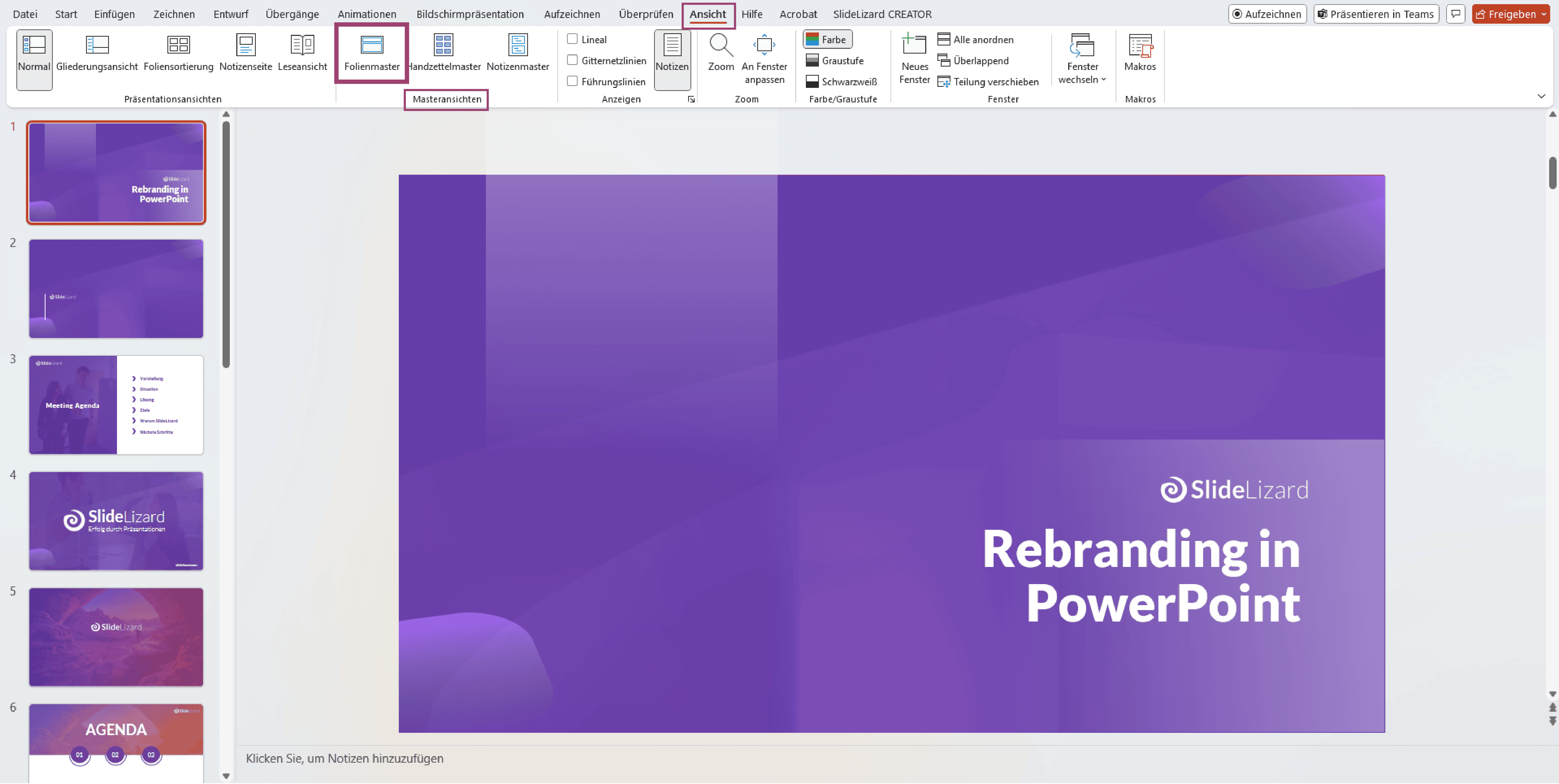Screen dimensions: 1559x784
Task: Click Präsentieren in Teams button
Action: point(1376,14)
